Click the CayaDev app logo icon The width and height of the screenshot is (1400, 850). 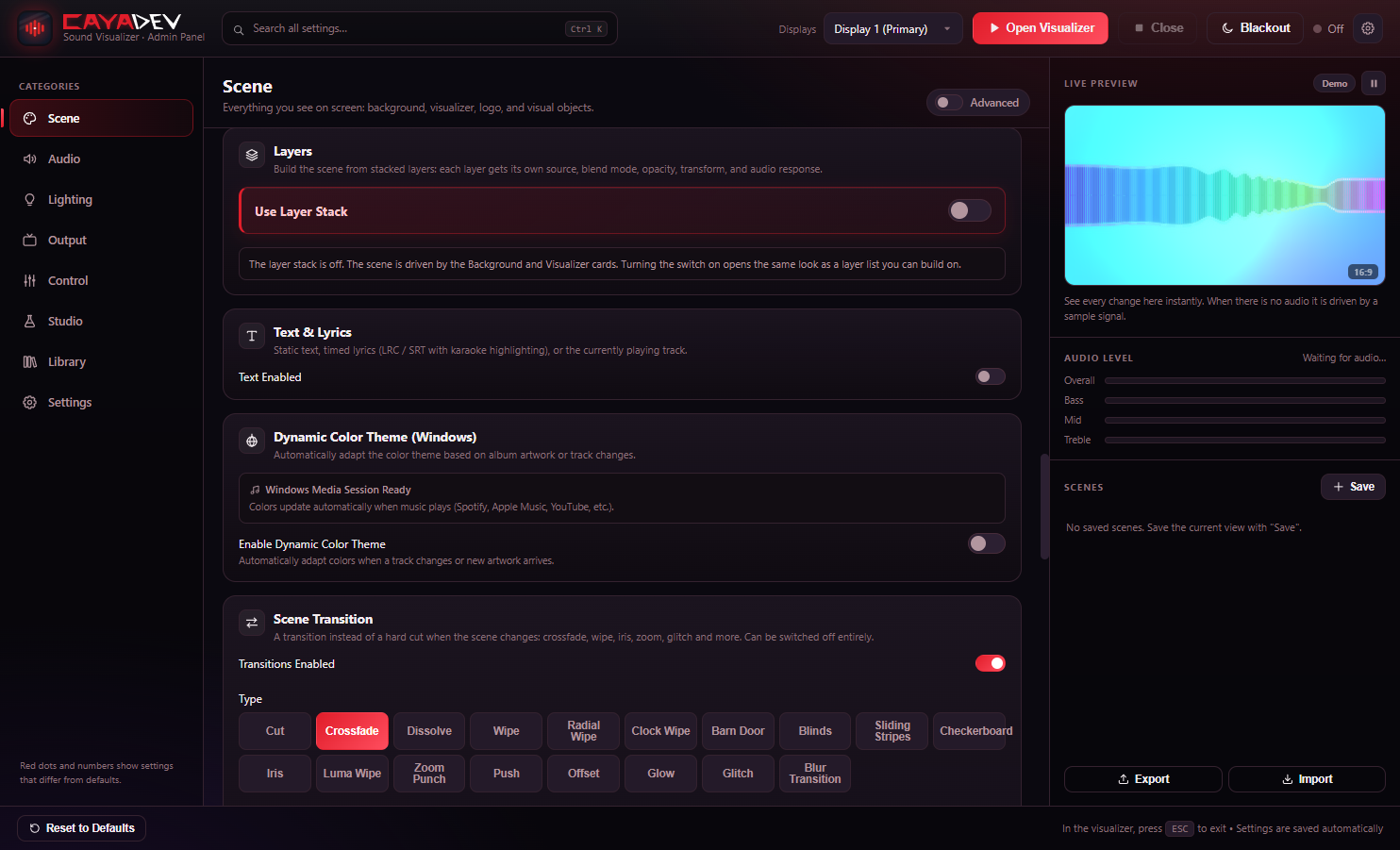pyautogui.click(x=35, y=28)
